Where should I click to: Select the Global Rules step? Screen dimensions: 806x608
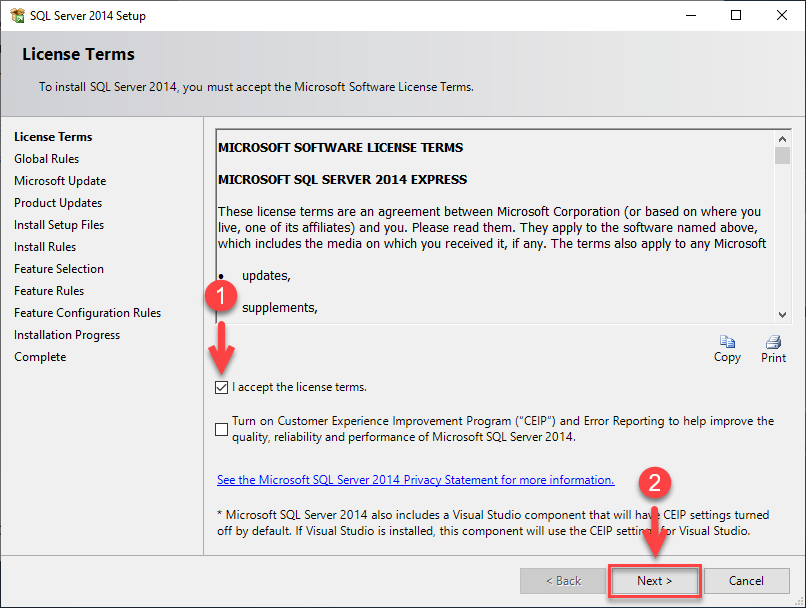(x=46, y=159)
